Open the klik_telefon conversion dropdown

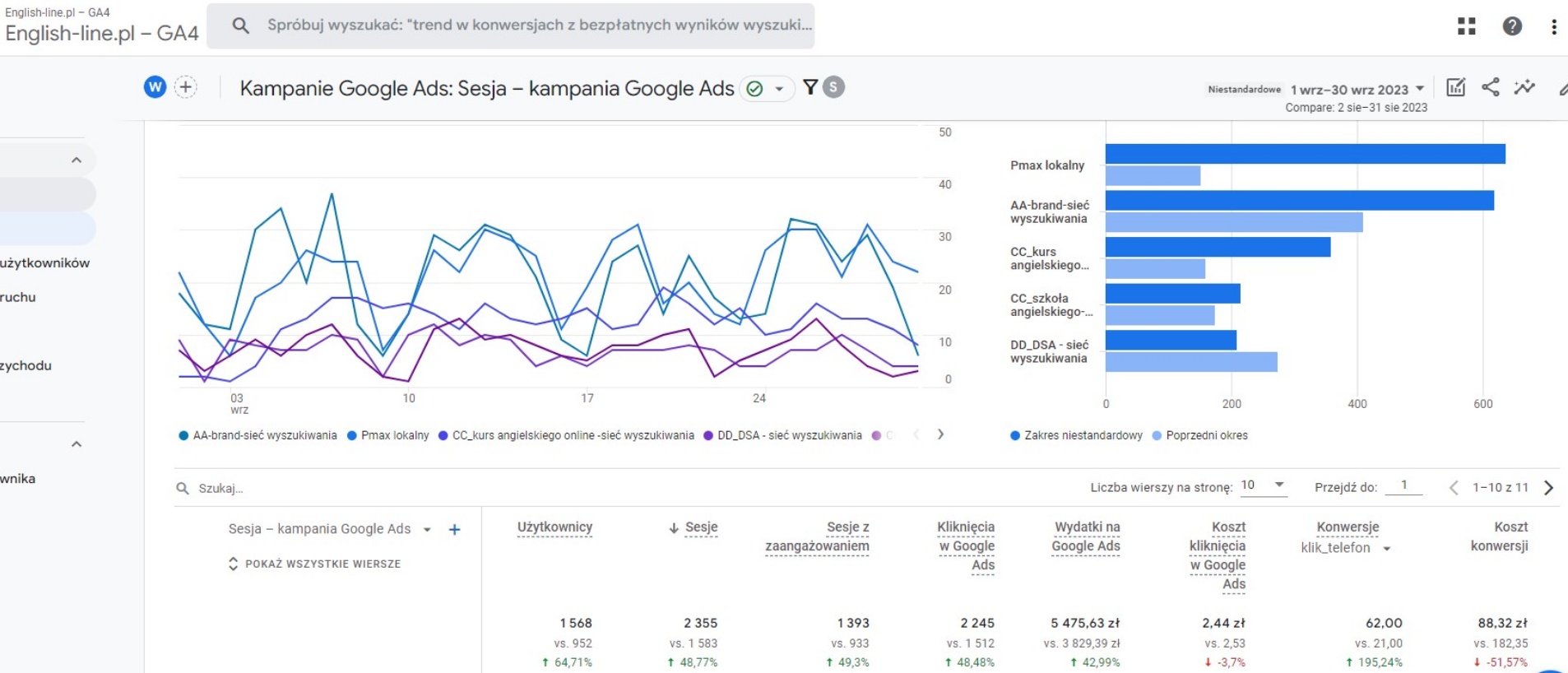pyautogui.click(x=1345, y=548)
